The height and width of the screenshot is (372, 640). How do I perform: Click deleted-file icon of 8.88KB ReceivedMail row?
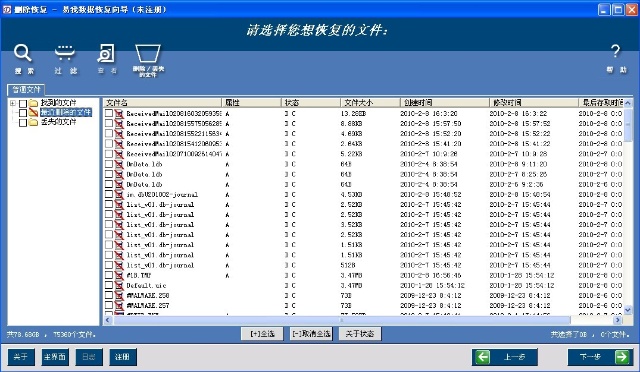[x=119, y=123]
